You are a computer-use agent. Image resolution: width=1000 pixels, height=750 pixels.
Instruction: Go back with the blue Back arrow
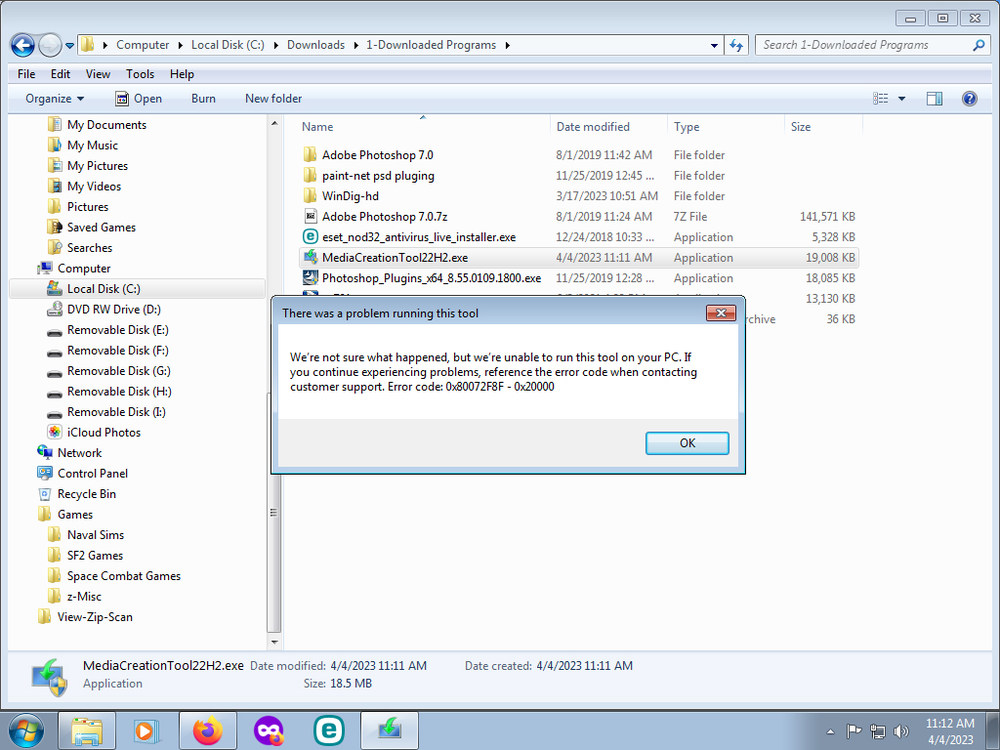23,45
